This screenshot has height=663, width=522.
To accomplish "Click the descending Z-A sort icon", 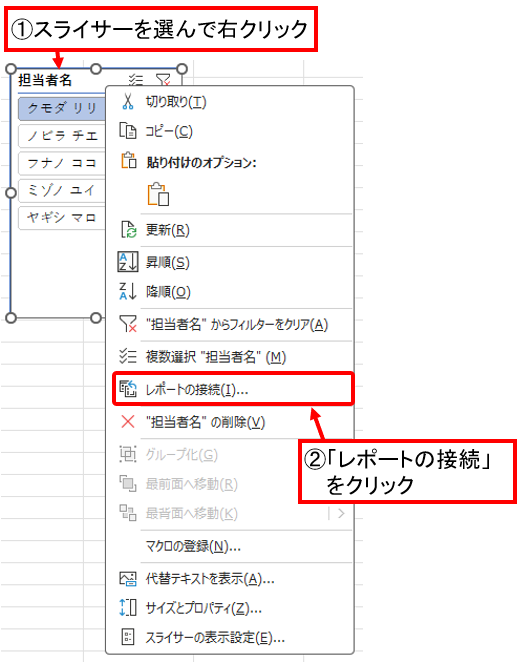I will pos(128,291).
